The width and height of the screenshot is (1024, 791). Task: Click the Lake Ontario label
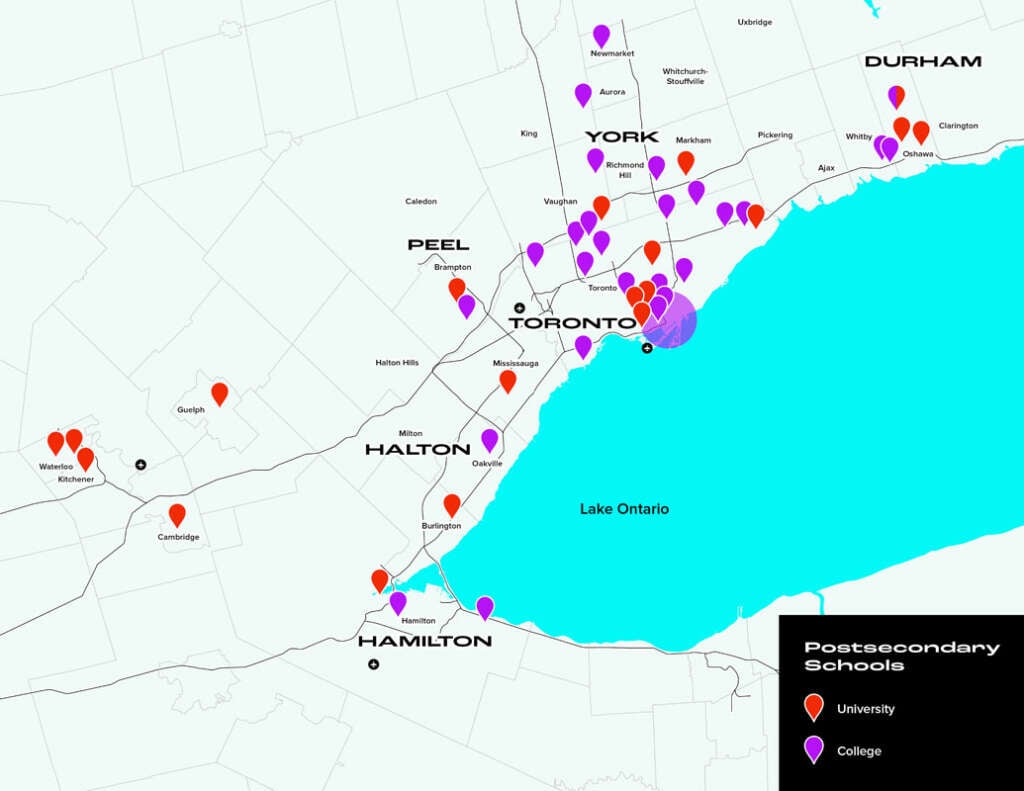coord(625,509)
